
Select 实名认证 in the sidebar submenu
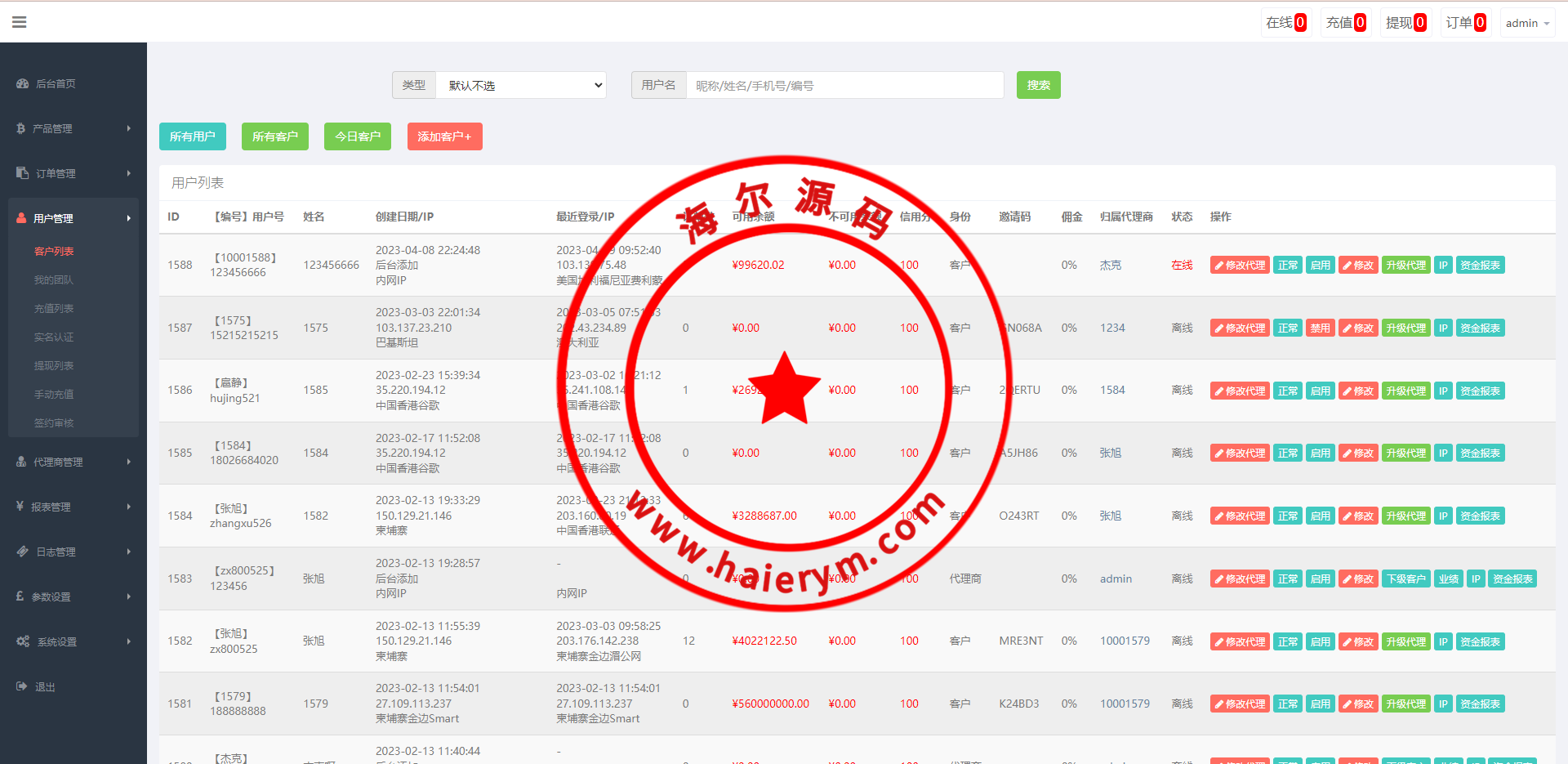tap(54, 337)
